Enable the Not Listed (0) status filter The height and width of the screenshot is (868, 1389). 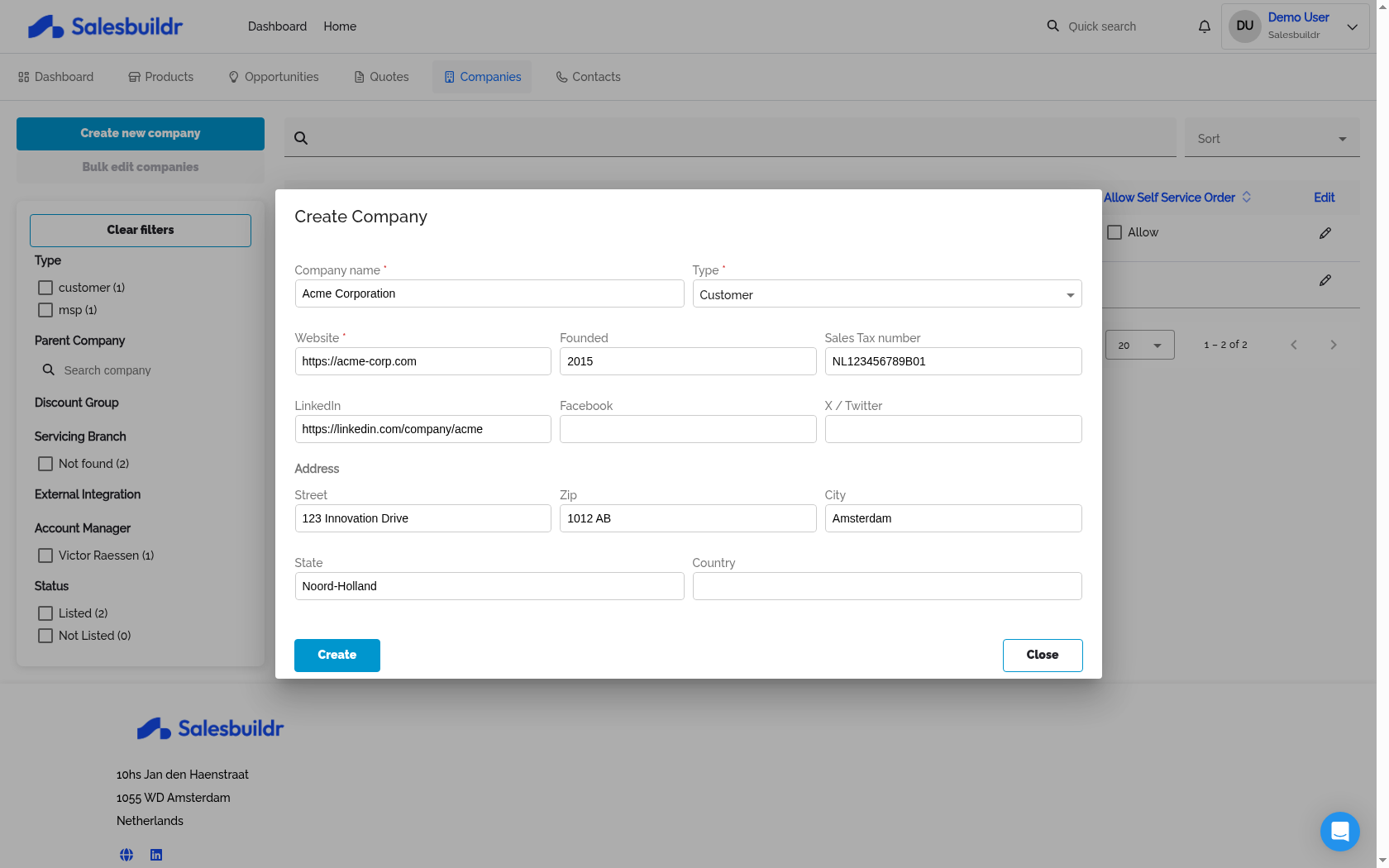click(x=45, y=636)
